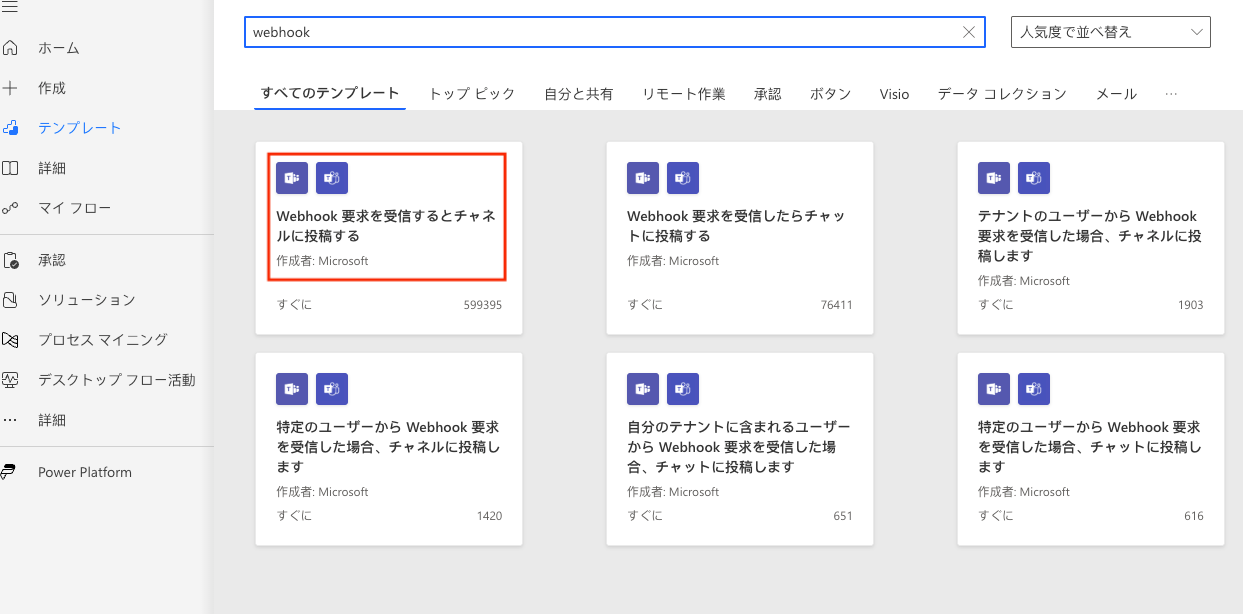
Task: Click すぐに on the 651 card
Action: coord(645,516)
